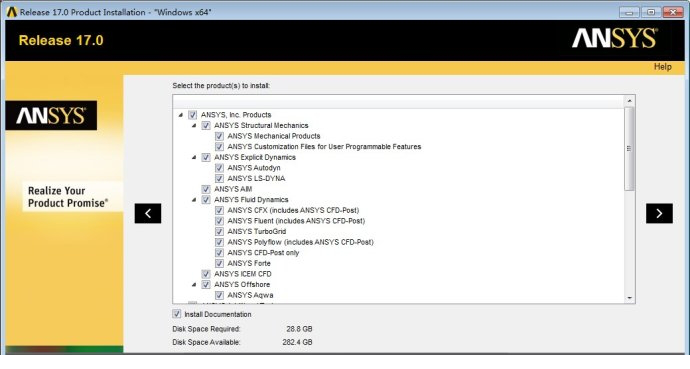Click the ANSYS logo in the header
This screenshot has height=369, width=690.
point(615,38)
